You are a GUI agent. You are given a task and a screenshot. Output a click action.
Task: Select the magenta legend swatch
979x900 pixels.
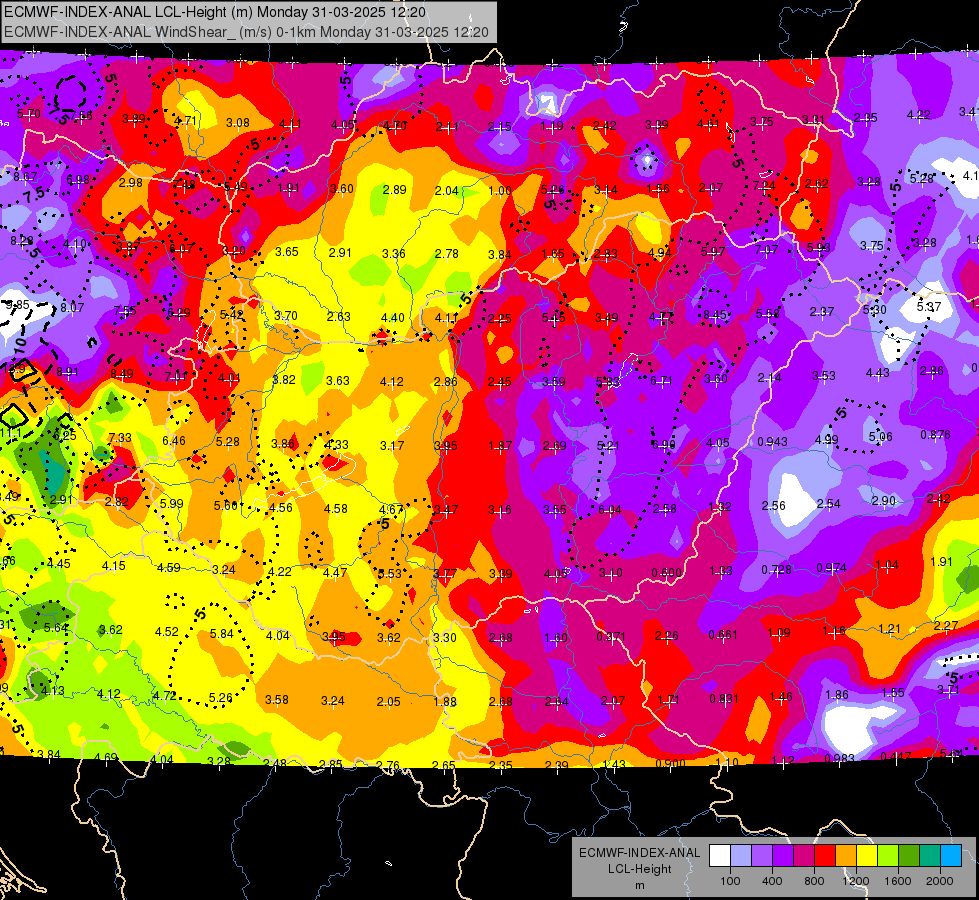click(804, 856)
